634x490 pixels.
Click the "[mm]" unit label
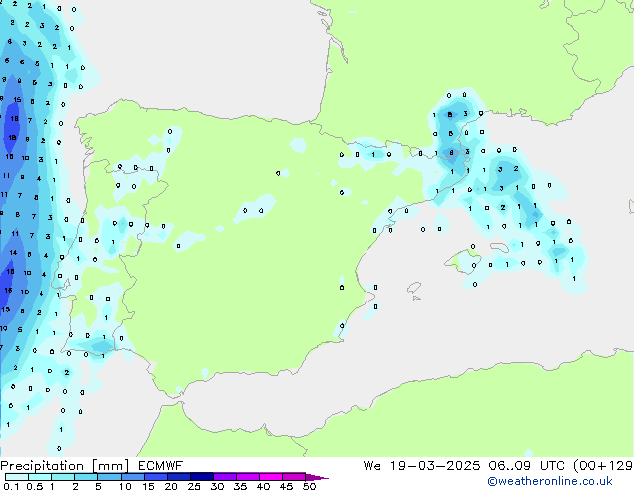coord(110,466)
